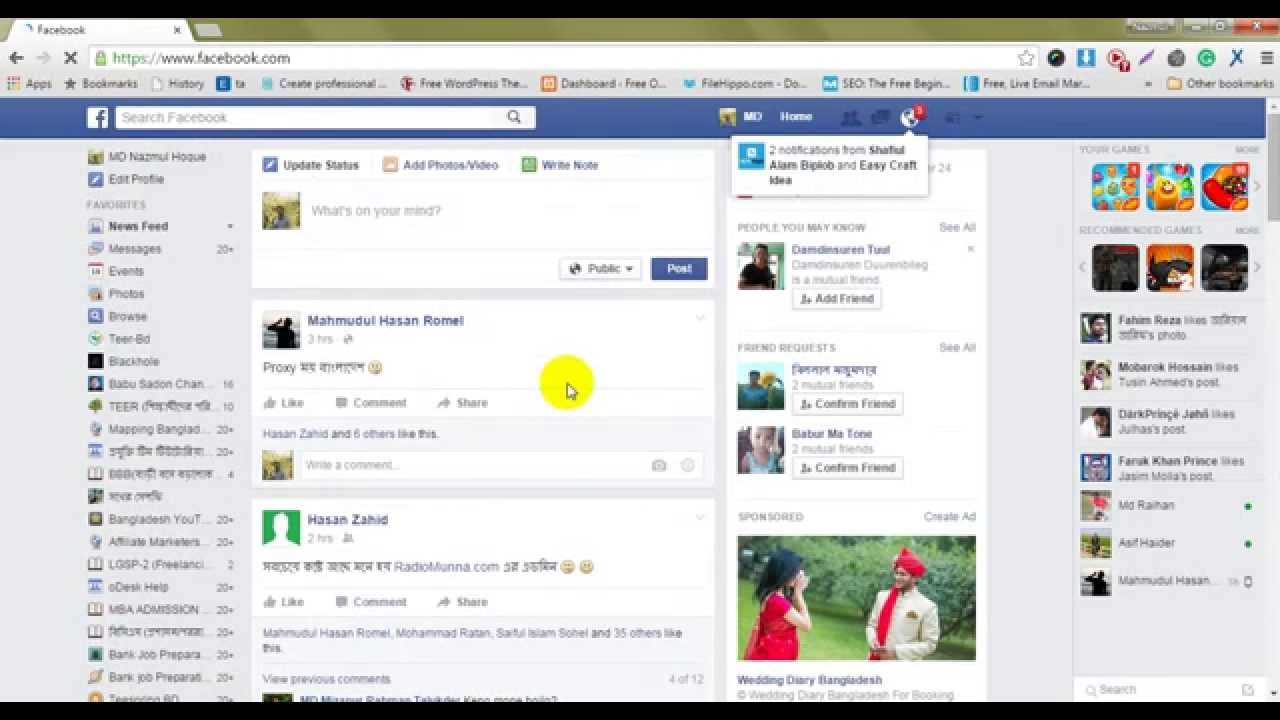Share Mahmudul Hasan Romel's post
This screenshot has width=1280, height=720.
point(462,403)
